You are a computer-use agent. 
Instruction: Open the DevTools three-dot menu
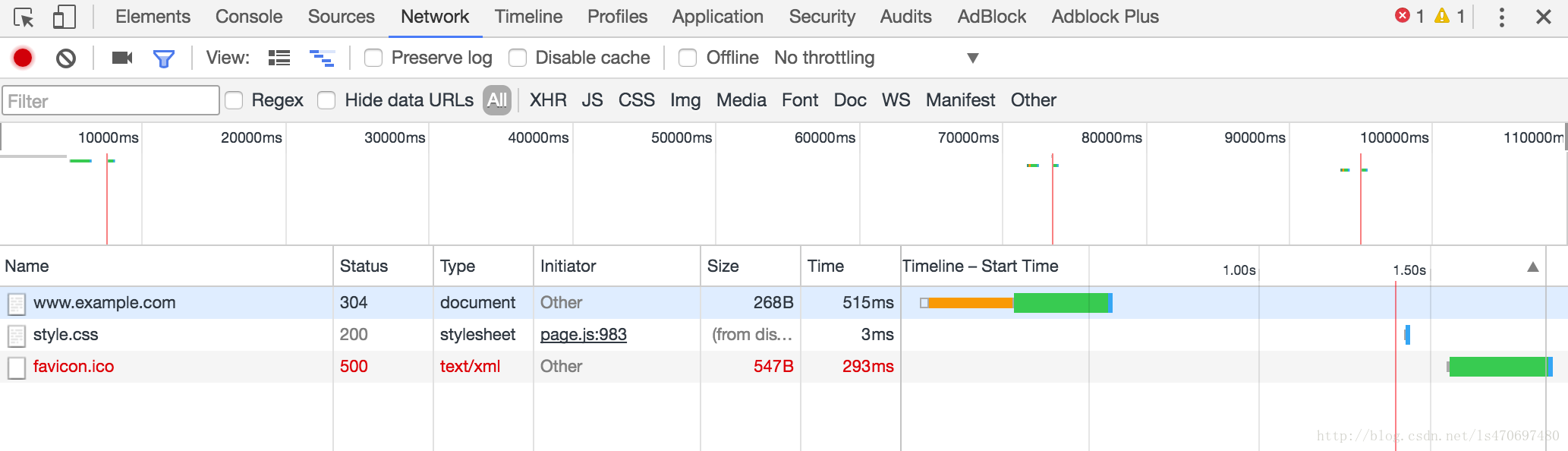tap(1501, 17)
